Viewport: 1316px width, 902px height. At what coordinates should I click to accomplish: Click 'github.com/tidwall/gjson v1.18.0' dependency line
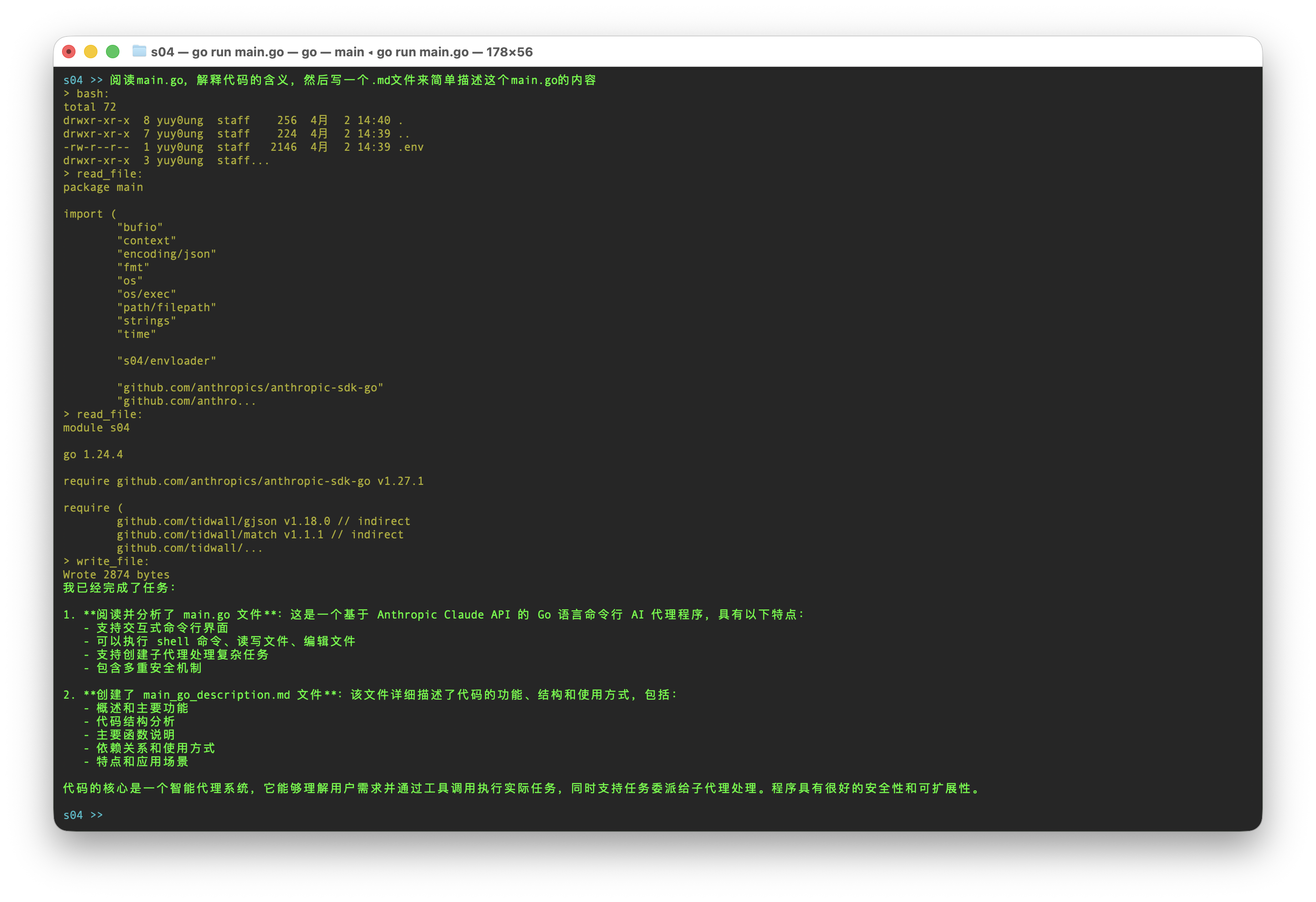coord(223,521)
